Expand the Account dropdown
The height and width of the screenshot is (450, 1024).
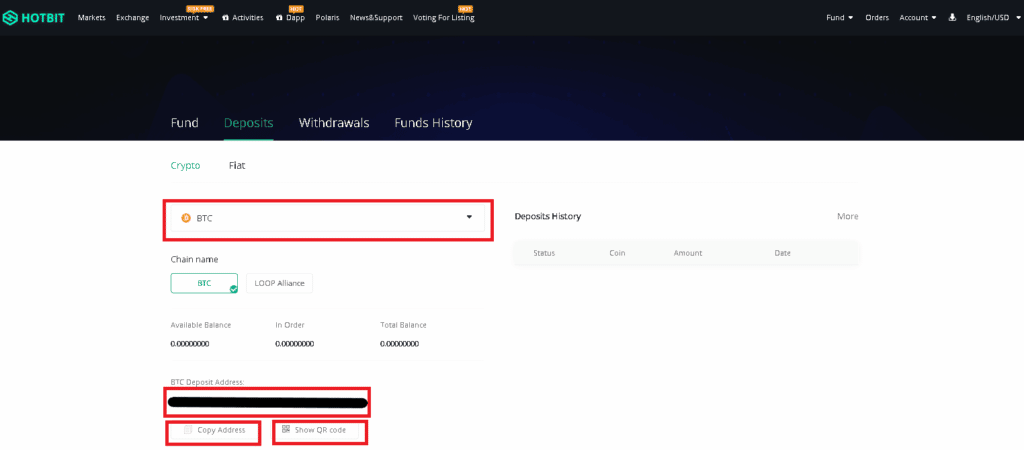click(x=918, y=18)
